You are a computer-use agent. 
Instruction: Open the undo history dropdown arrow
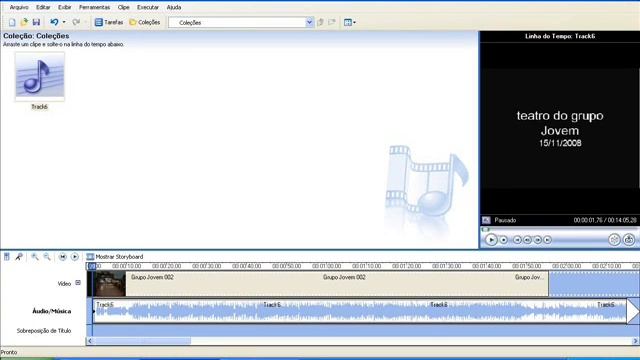tap(64, 22)
